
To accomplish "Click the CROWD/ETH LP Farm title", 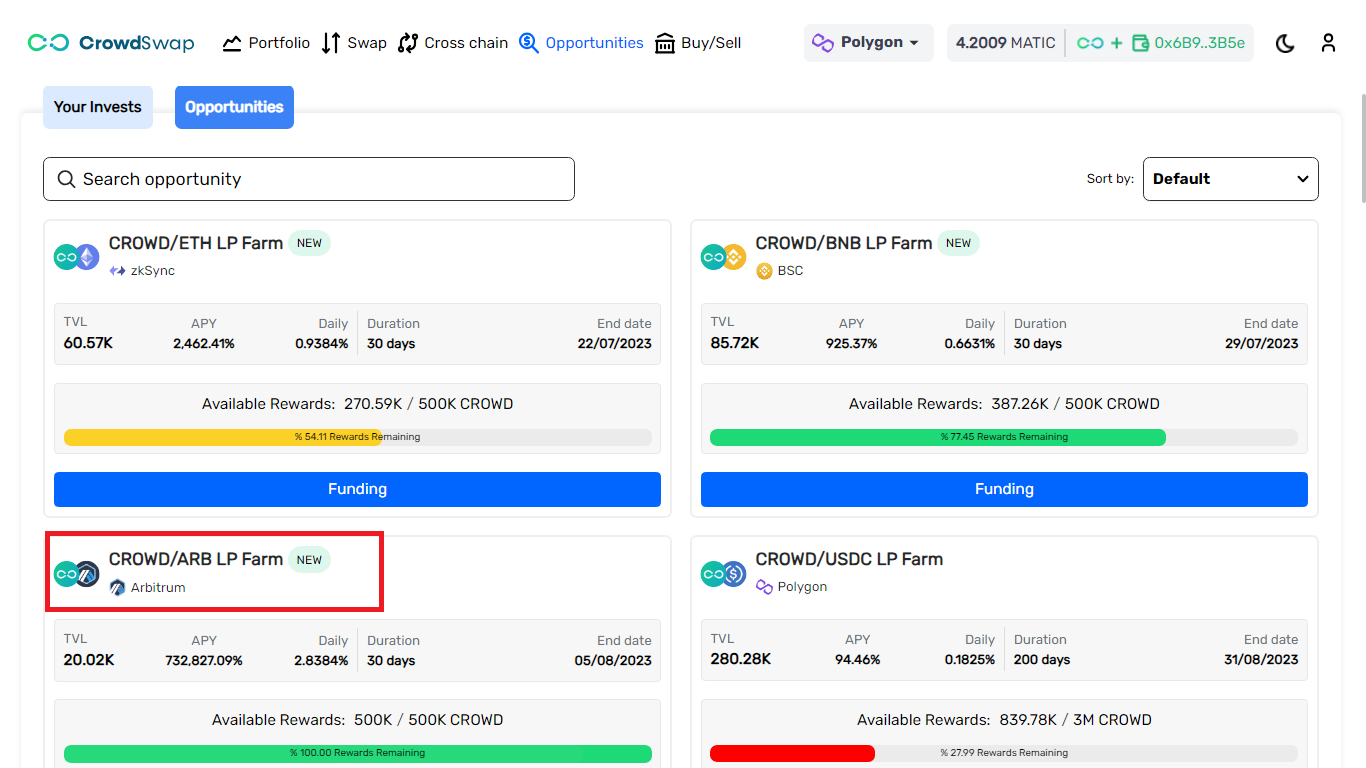I will [196, 243].
